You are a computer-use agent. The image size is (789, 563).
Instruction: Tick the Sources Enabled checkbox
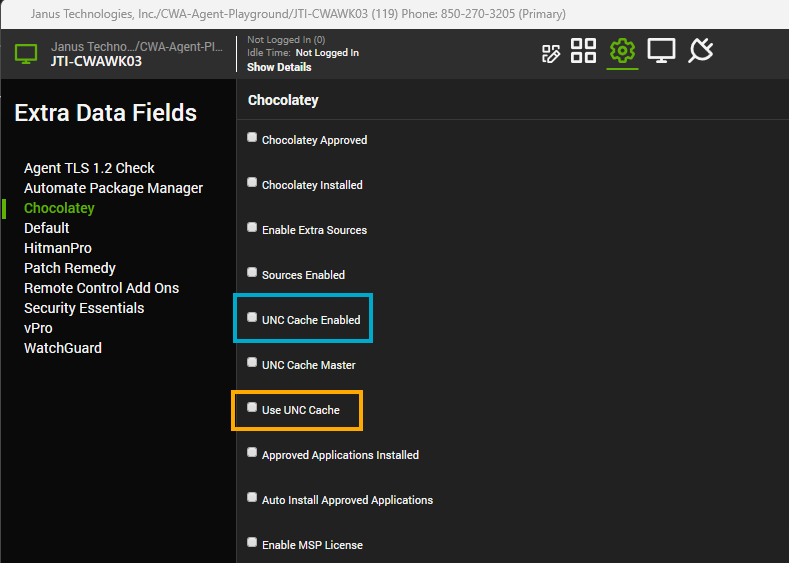pyautogui.click(x=252, y=272)
